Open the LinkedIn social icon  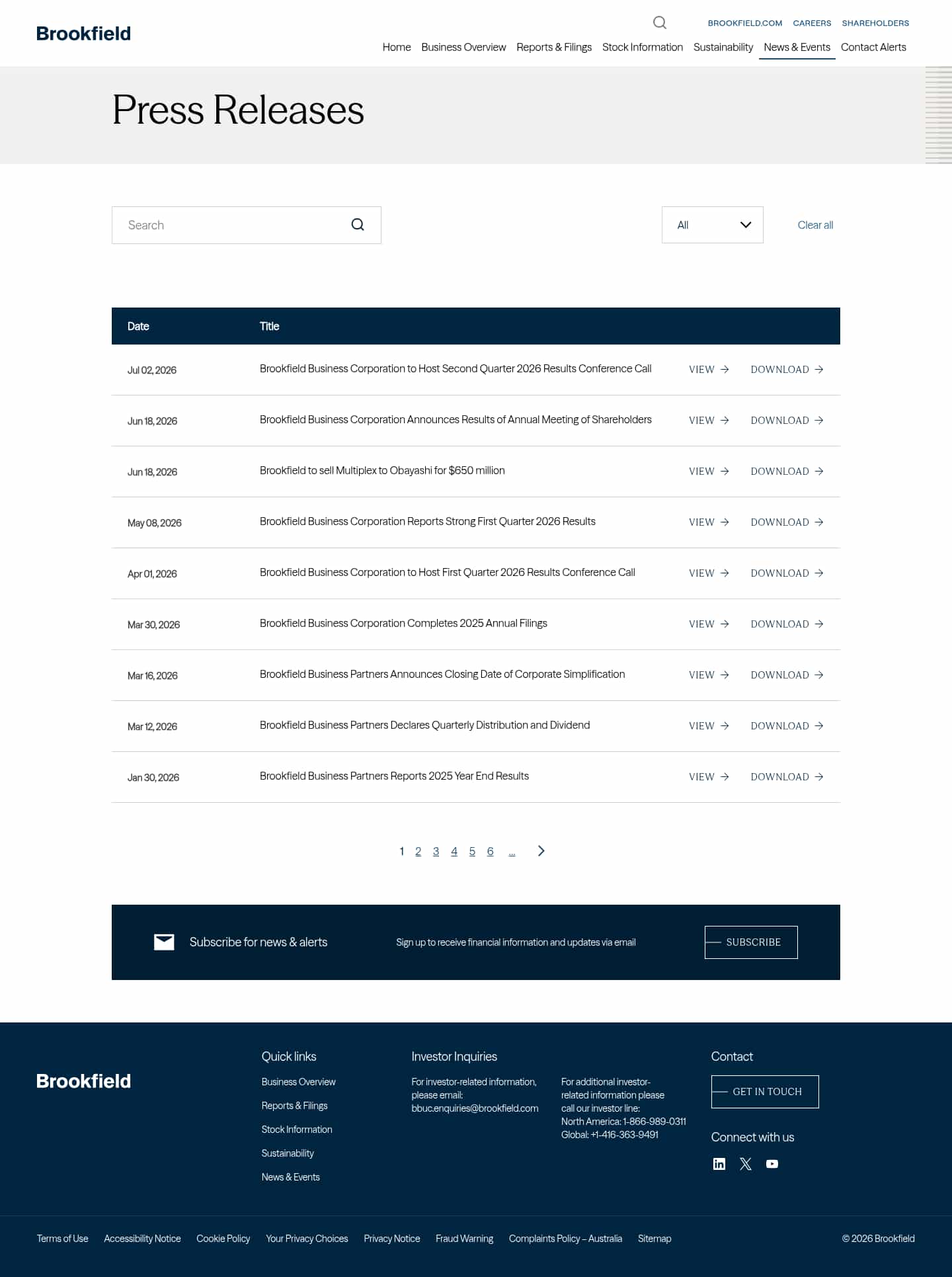click(x=719, y=1164)
